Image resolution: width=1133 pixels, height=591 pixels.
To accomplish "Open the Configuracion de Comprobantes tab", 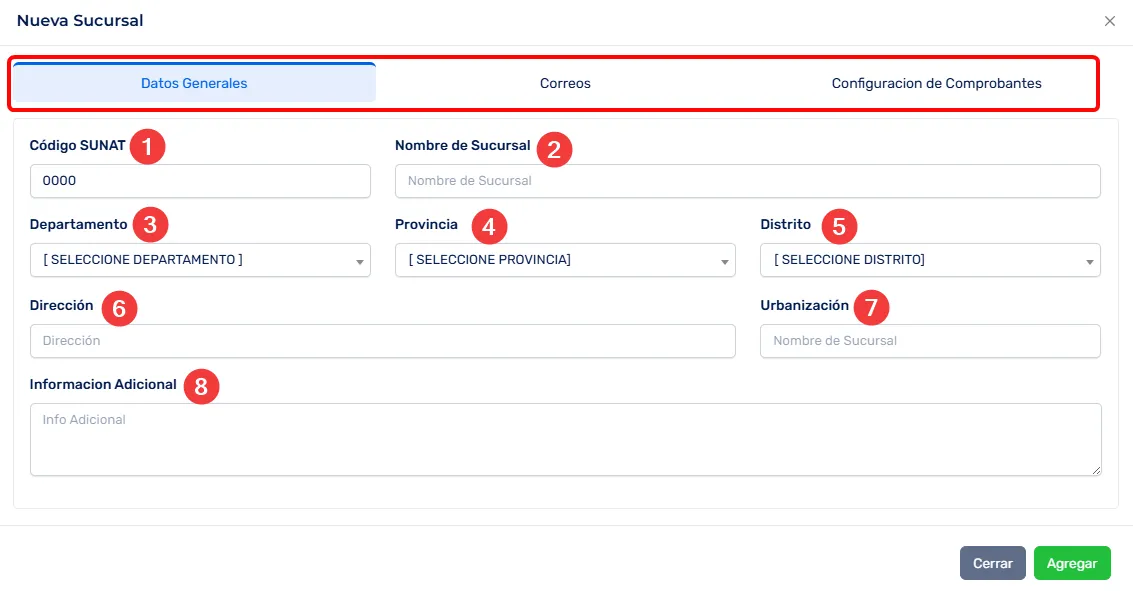I will pos(936,83).
